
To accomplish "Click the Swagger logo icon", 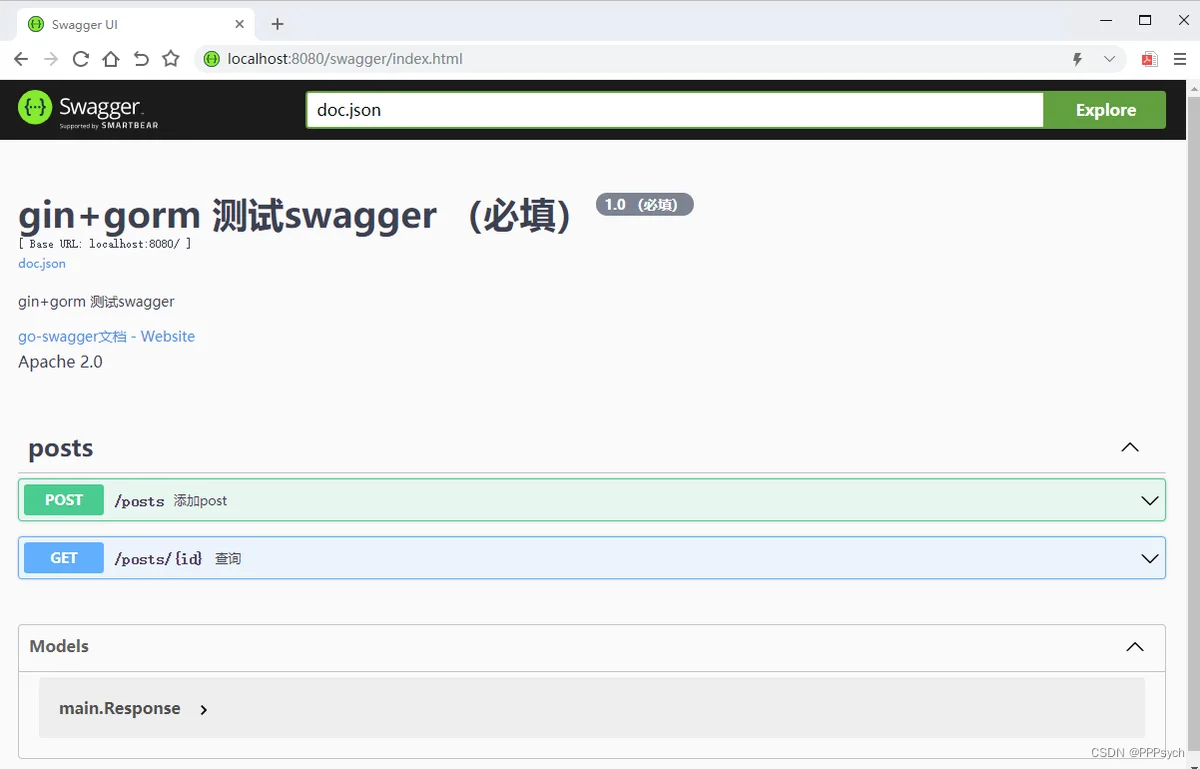I will tap(35, 108).
